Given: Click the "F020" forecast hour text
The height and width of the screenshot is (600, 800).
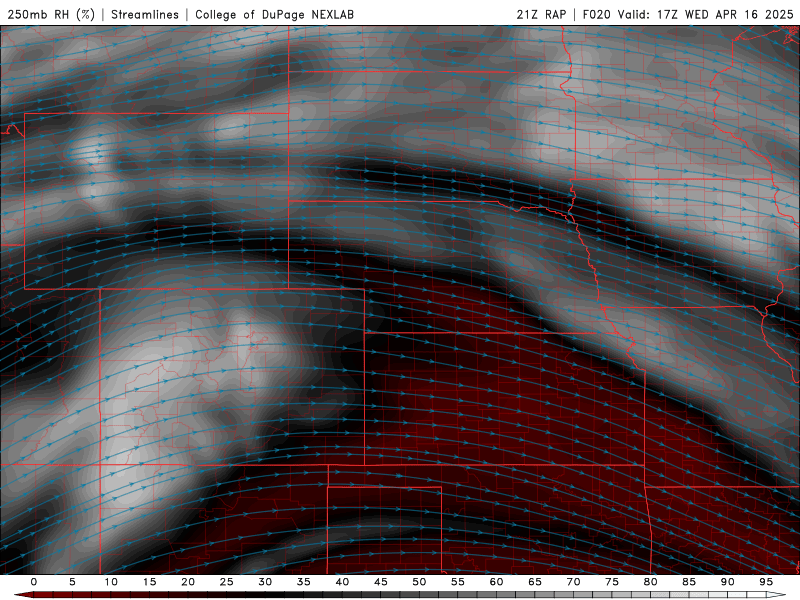Looking at the screenshot, I should tap(596, 14).
